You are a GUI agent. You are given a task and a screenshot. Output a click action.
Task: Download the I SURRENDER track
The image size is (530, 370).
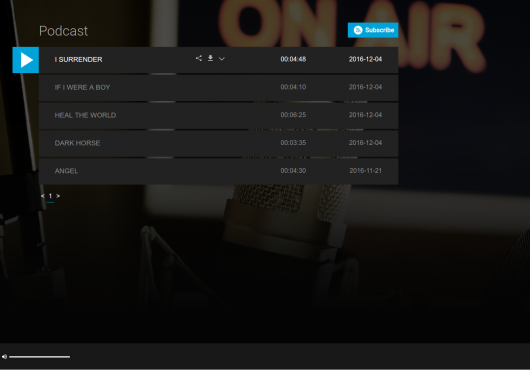point(210,58)
